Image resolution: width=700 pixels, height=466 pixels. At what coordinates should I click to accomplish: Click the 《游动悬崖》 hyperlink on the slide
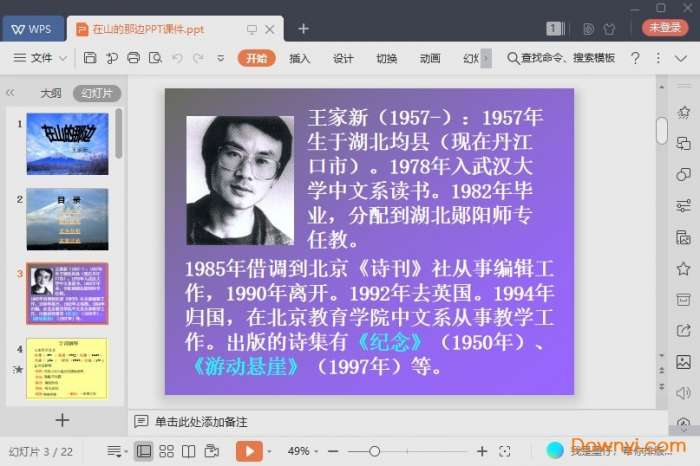click(x=246, y=366)
